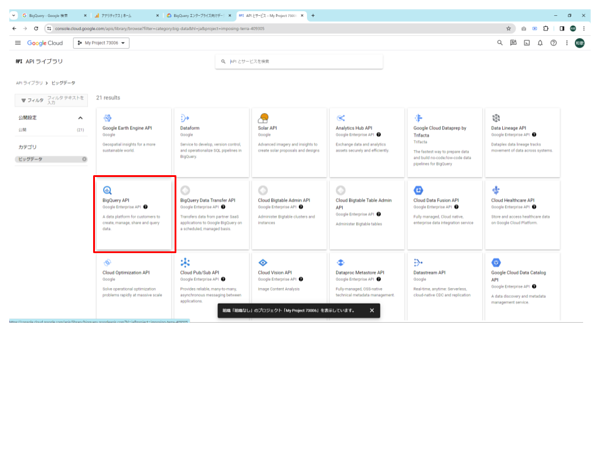This screenshot has width=600, height=450.
Task: Click the Datastream API icon
Action: tap(418, 262)
